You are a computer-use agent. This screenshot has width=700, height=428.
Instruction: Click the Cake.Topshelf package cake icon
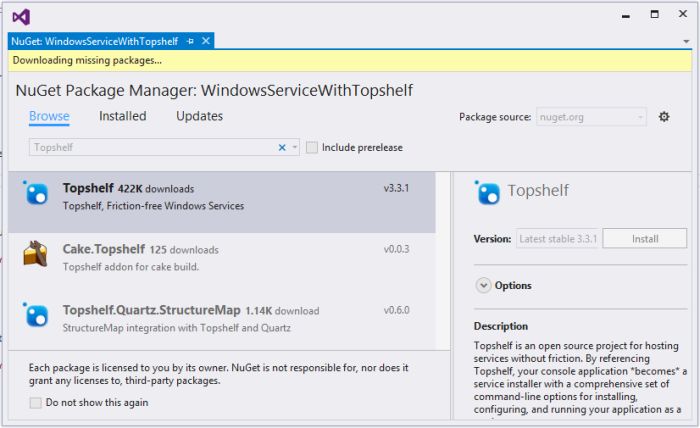[35, 253]
